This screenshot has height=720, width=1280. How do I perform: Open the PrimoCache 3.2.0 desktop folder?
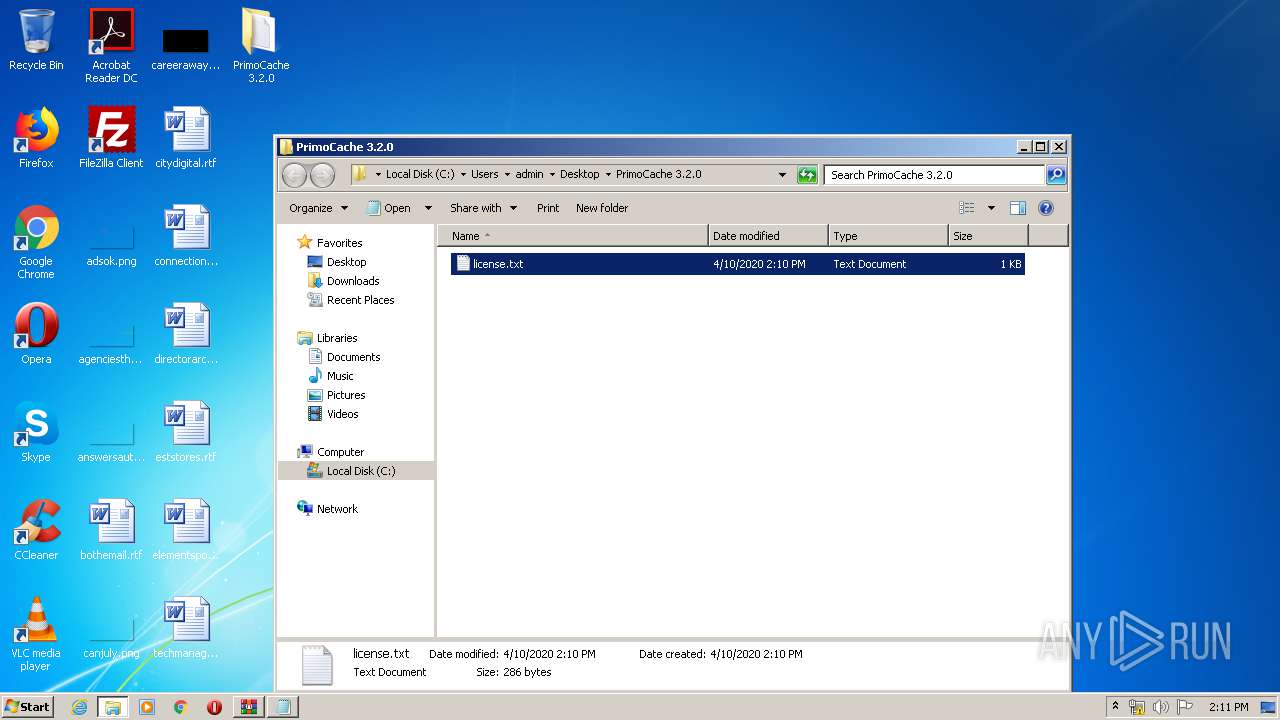coord(261,46)
